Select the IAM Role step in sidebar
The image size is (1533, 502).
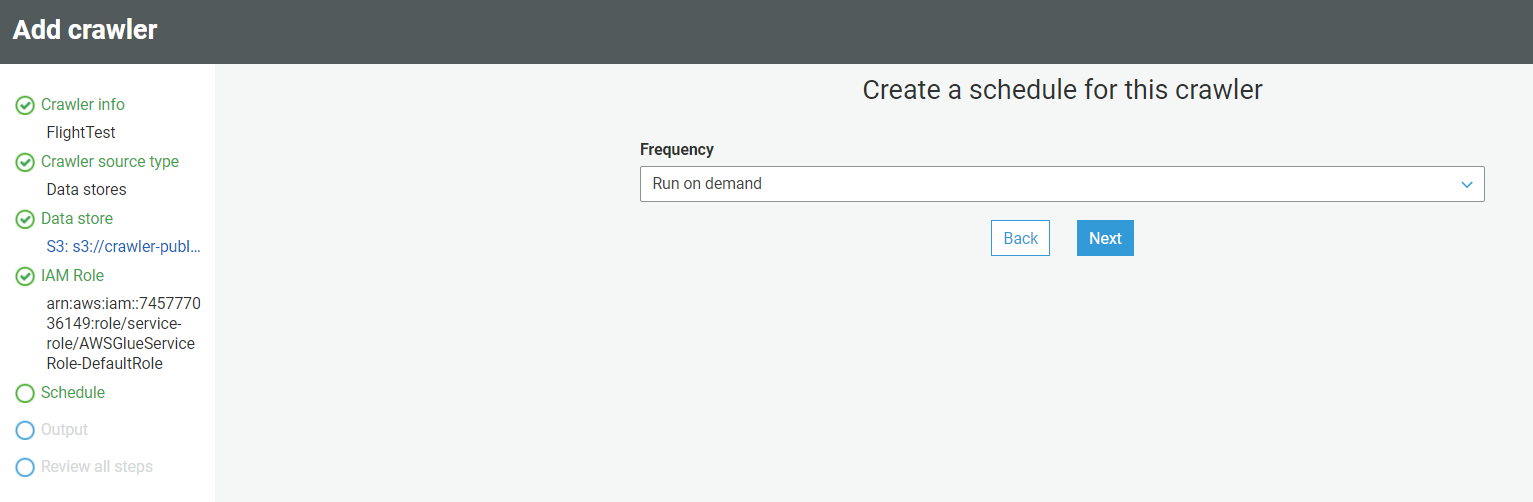click(72, 275)
